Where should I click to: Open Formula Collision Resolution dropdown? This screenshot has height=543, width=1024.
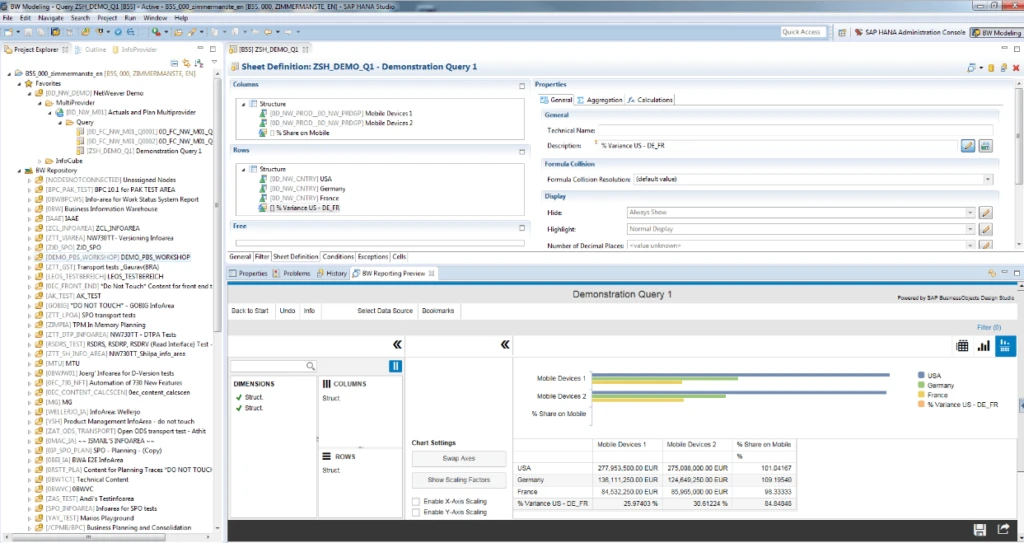[x=987, y=179]
